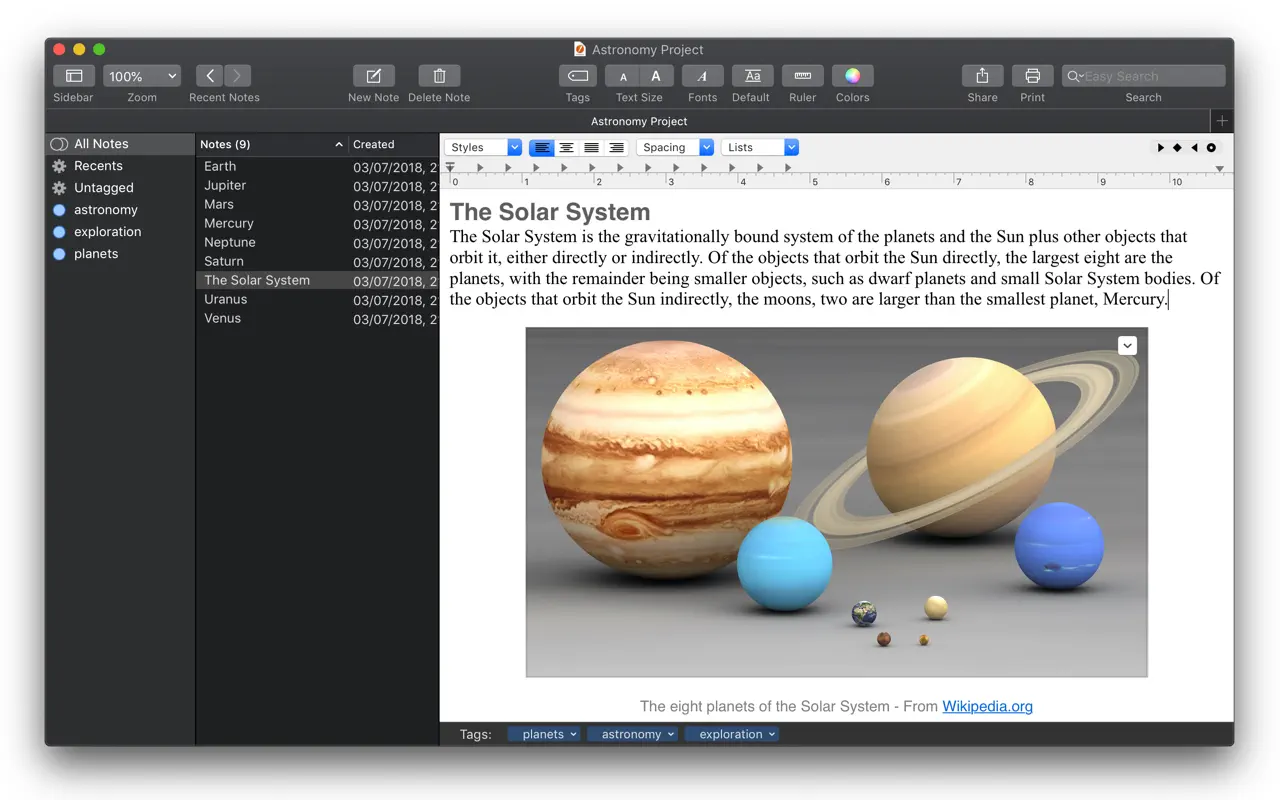Print the note using Print icon
Screen dimensions: 1280x800
pyautogui.click(x=1032, y=76)
